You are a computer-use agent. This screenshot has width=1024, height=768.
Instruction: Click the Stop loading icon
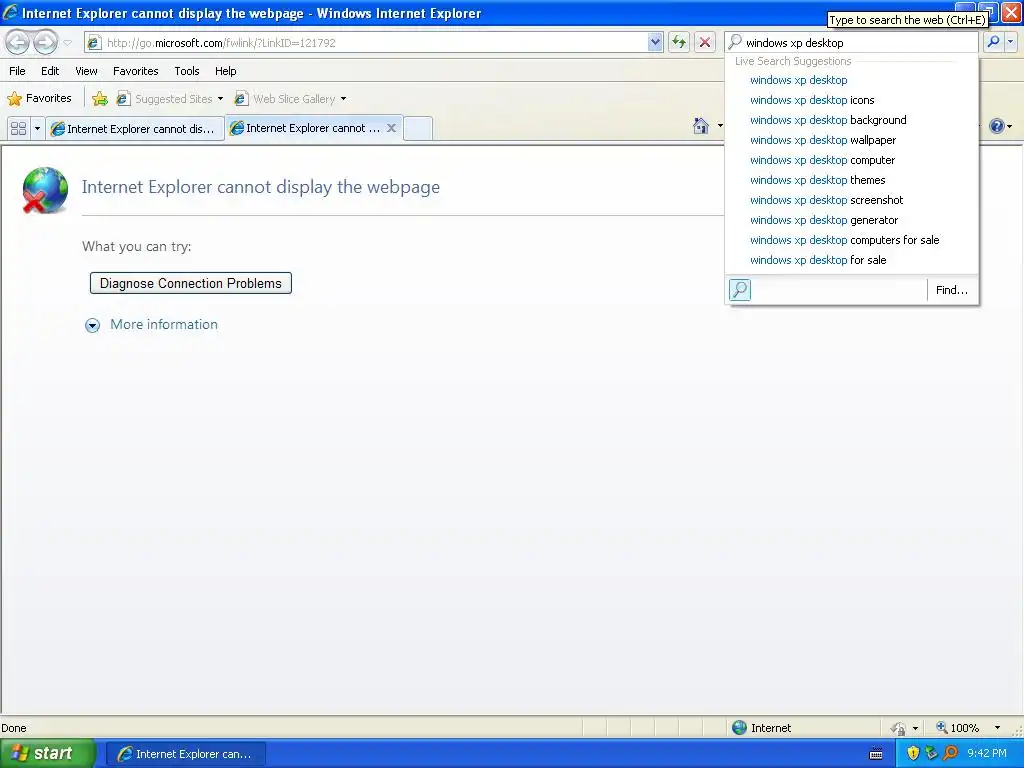(x=705, y=42)
